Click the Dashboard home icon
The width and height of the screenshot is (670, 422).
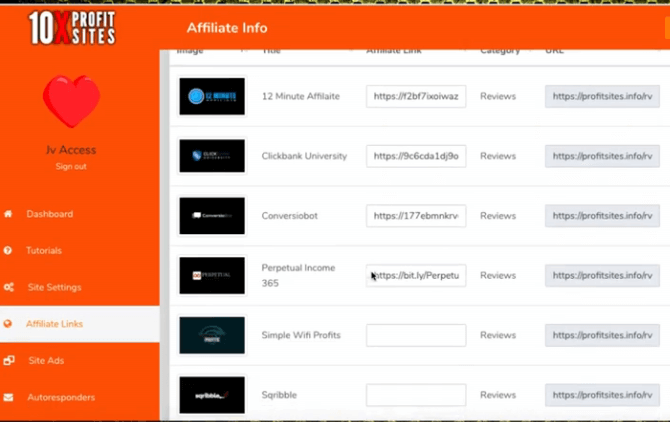pos(8,214)
